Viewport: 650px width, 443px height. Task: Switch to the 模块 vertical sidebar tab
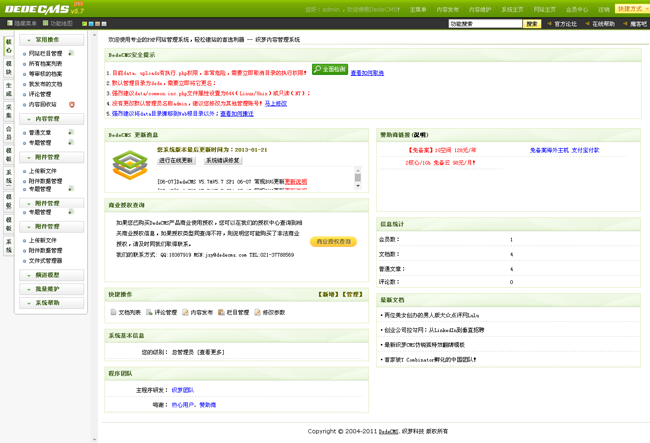9,67
